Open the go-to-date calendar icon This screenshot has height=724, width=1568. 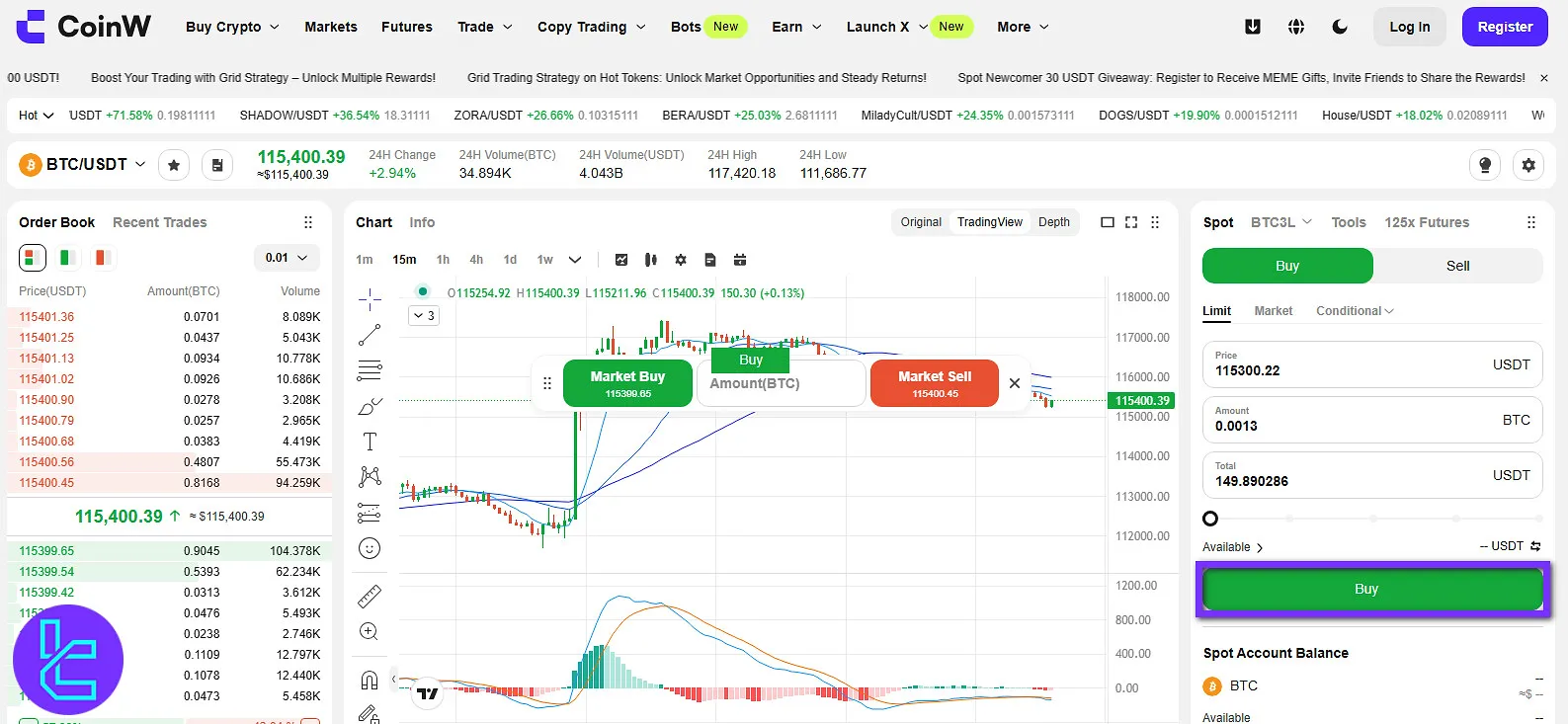[x=740, y=260]
